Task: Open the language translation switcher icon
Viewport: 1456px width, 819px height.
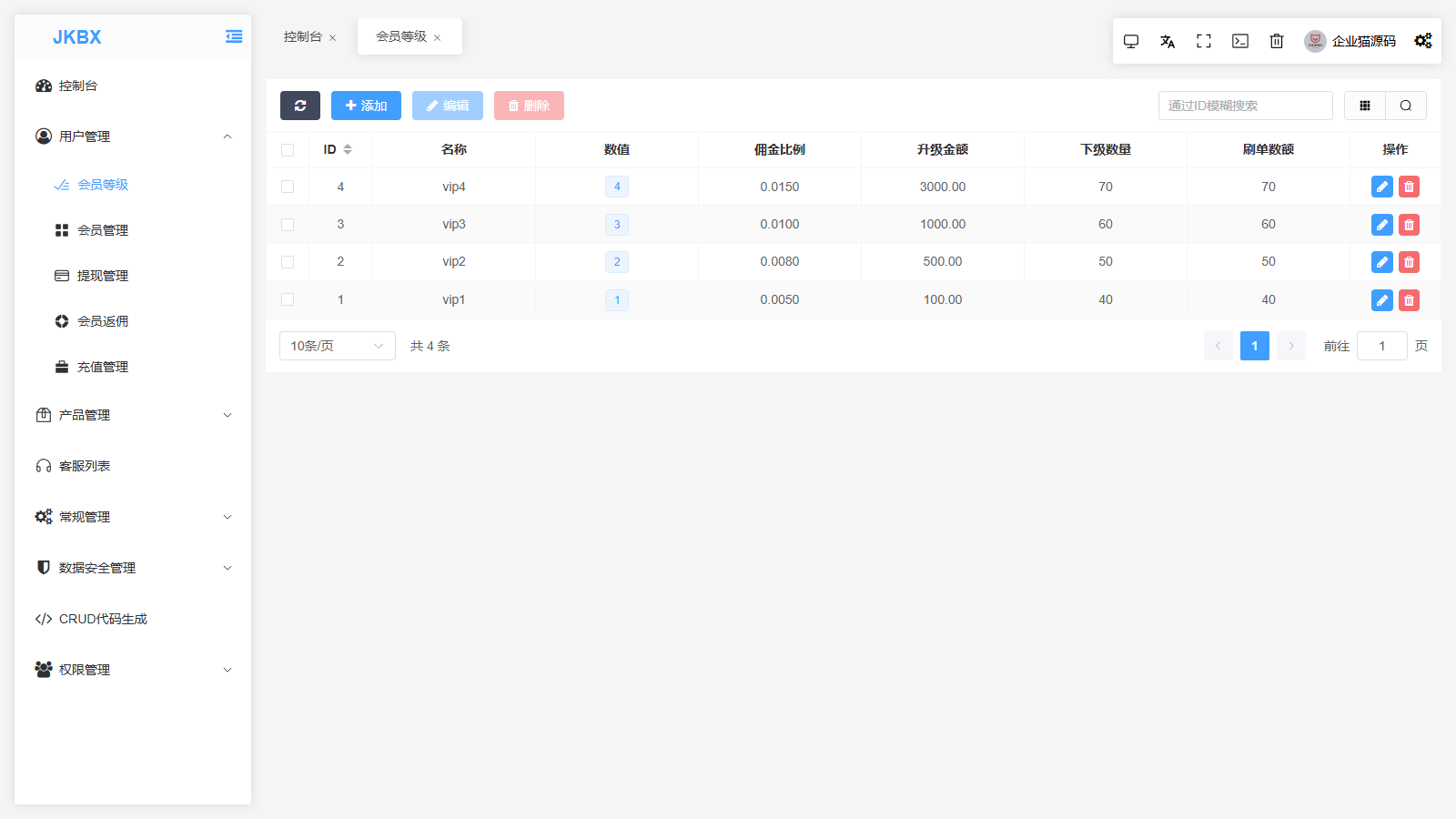Action: click(x=1168, y=41)
